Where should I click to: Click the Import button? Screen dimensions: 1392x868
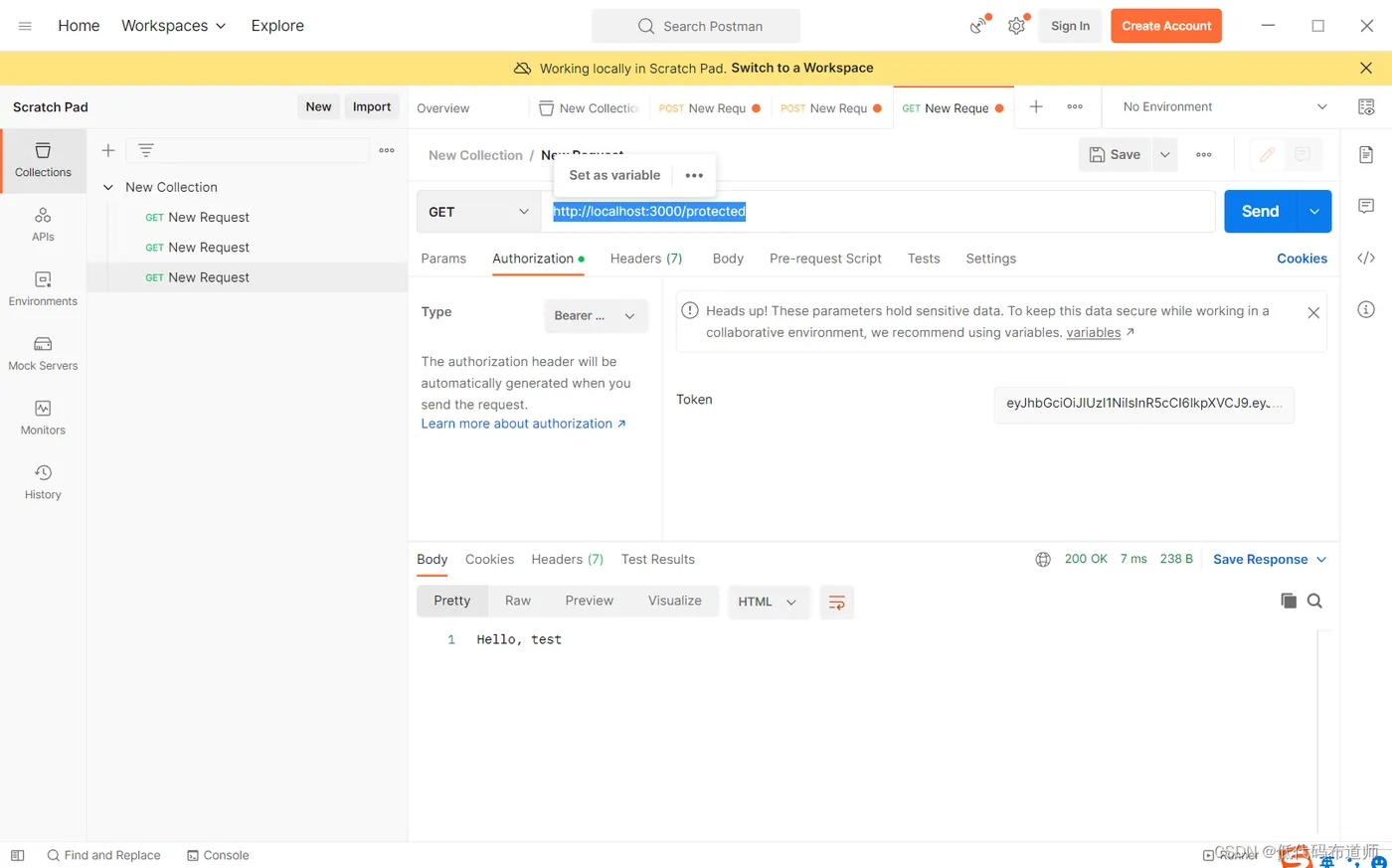tap(372, 107)
